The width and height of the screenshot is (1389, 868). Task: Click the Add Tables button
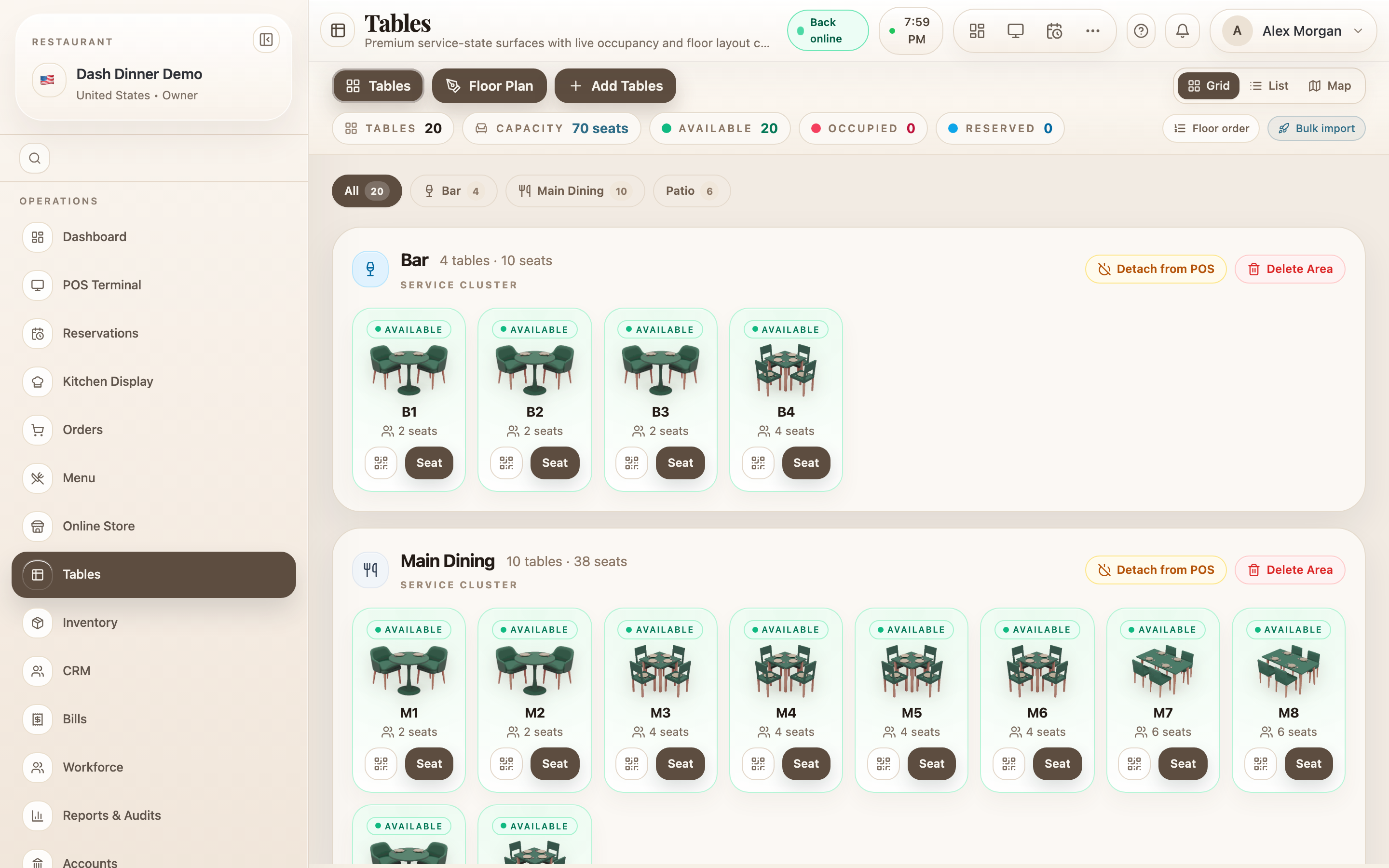(x=615, y=85)
